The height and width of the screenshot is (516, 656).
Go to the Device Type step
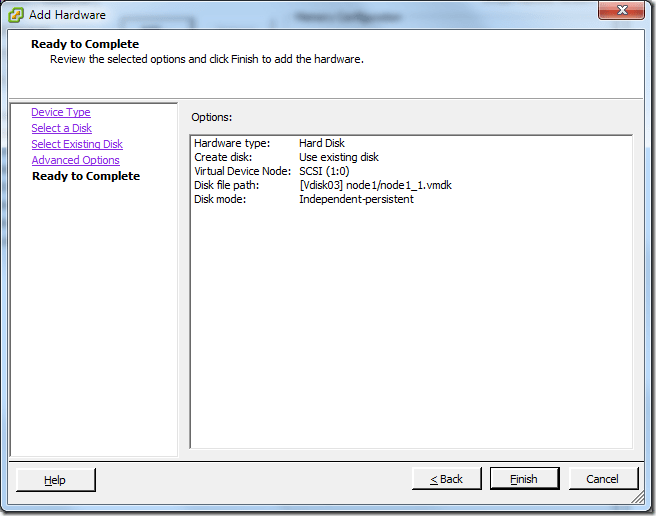click(x=61, y=112)
